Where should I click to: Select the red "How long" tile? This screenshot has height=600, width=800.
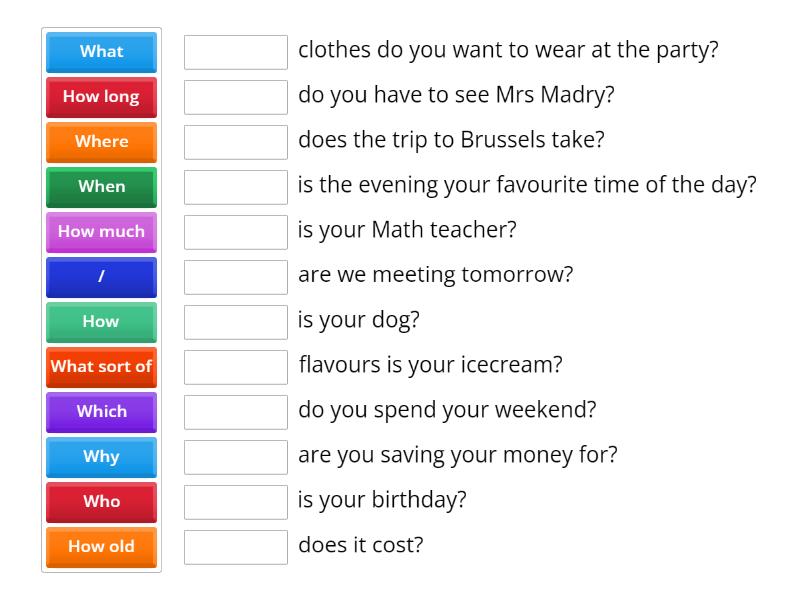point(101,97)
